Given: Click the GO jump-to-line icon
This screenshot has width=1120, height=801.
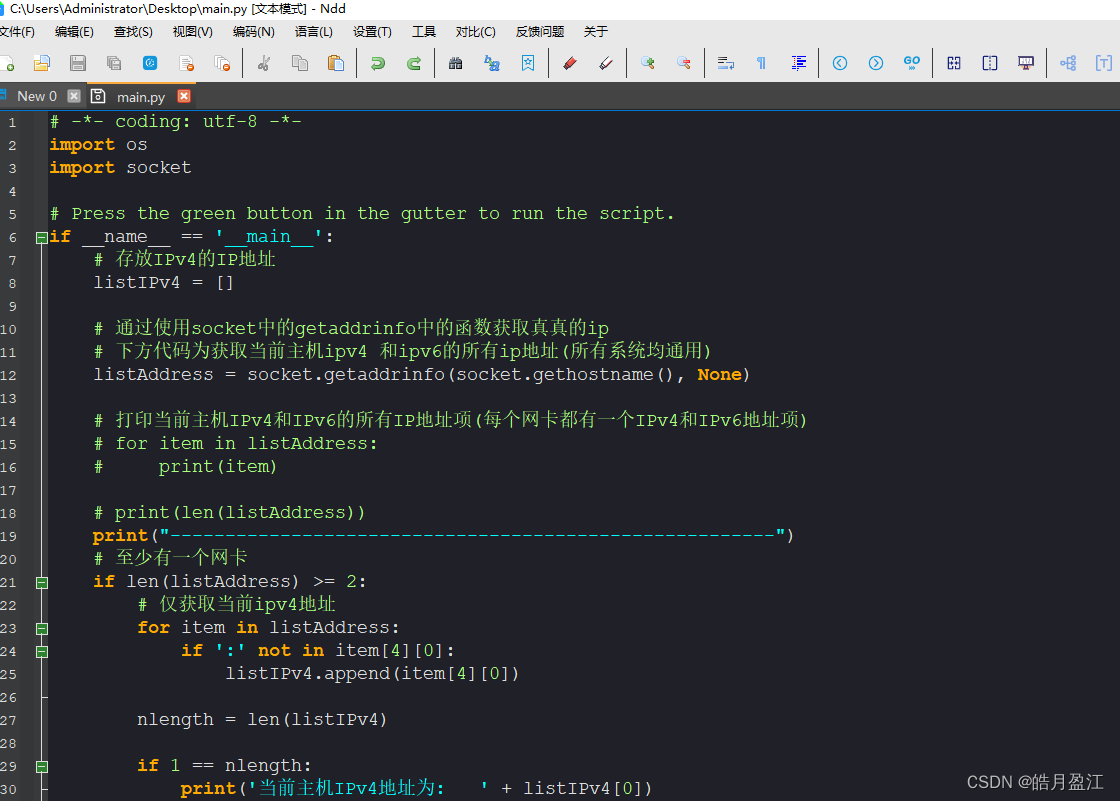Looking at the screenshot, I should click(x=911, y=63).
